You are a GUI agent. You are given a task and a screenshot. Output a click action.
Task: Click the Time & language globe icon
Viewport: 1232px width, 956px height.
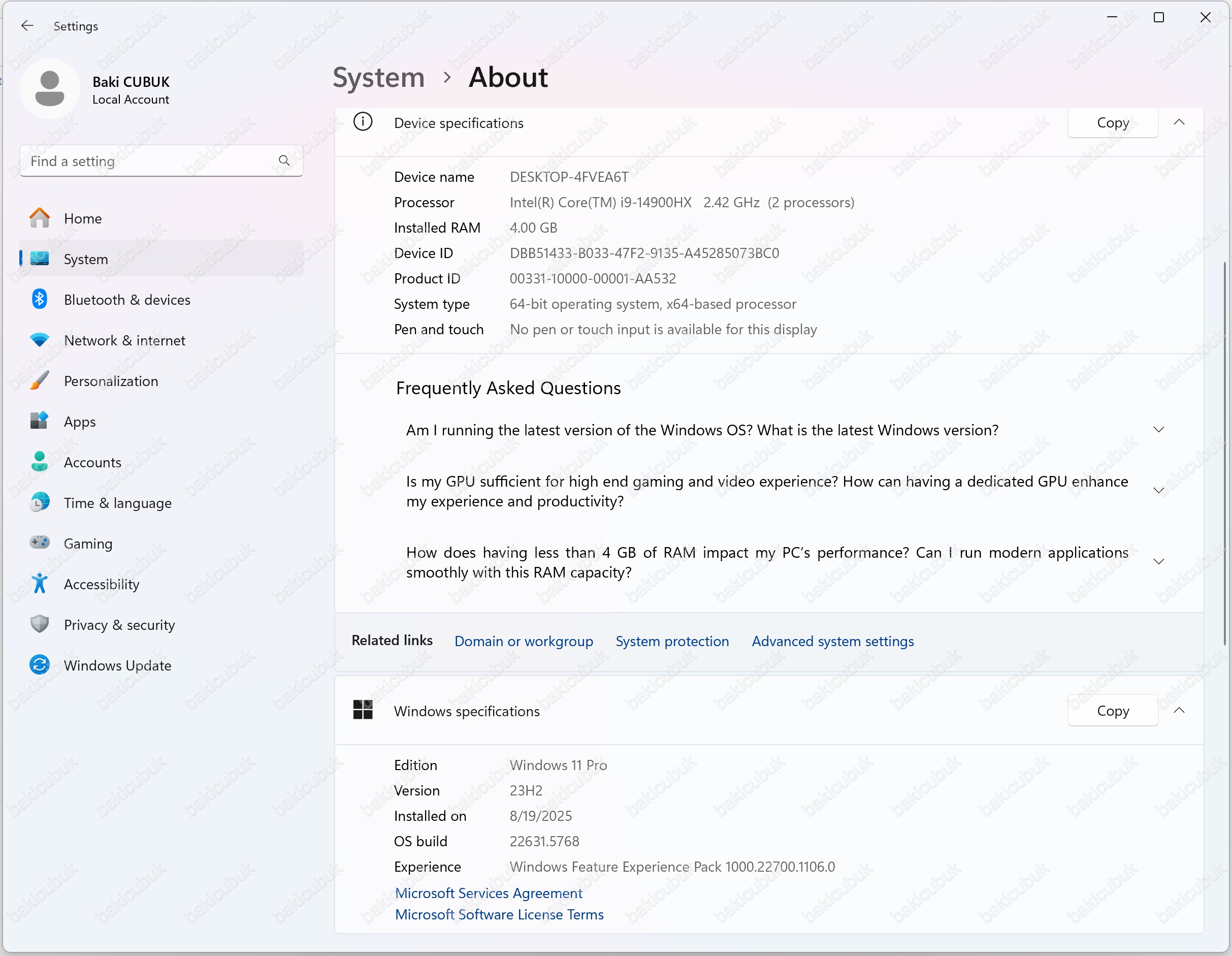(x=40, y=503)
